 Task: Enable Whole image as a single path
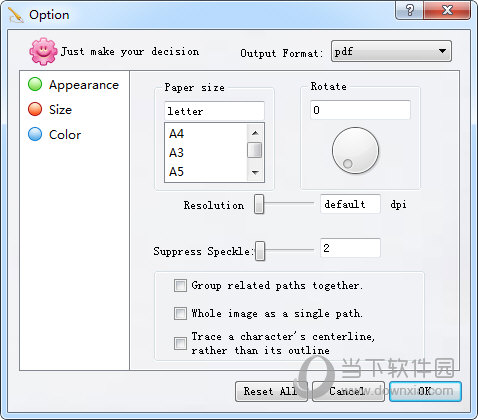180,313
